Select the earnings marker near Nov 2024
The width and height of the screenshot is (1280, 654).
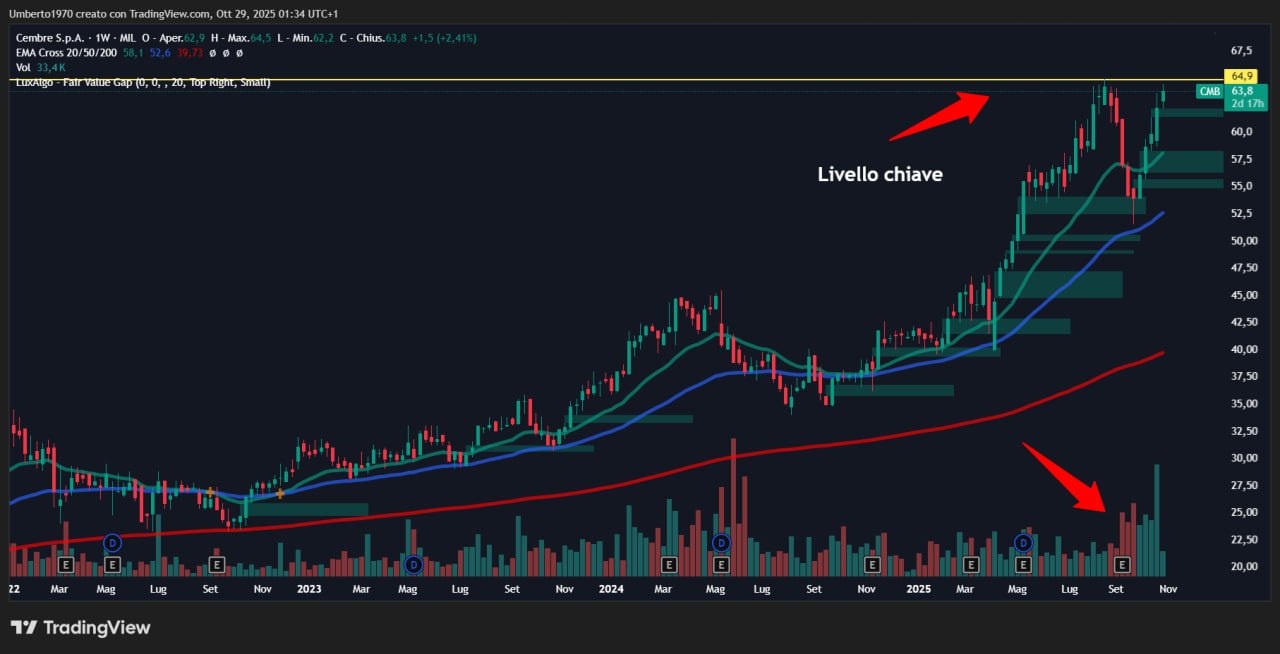tap(871, 565)
